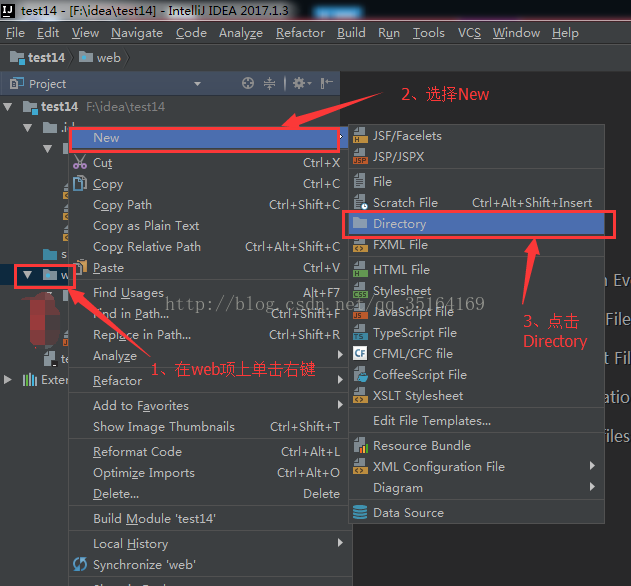Viewport: 631px width, 586px height.
Task: Open Project view type dropdown arrow
Action: [197, 84]
